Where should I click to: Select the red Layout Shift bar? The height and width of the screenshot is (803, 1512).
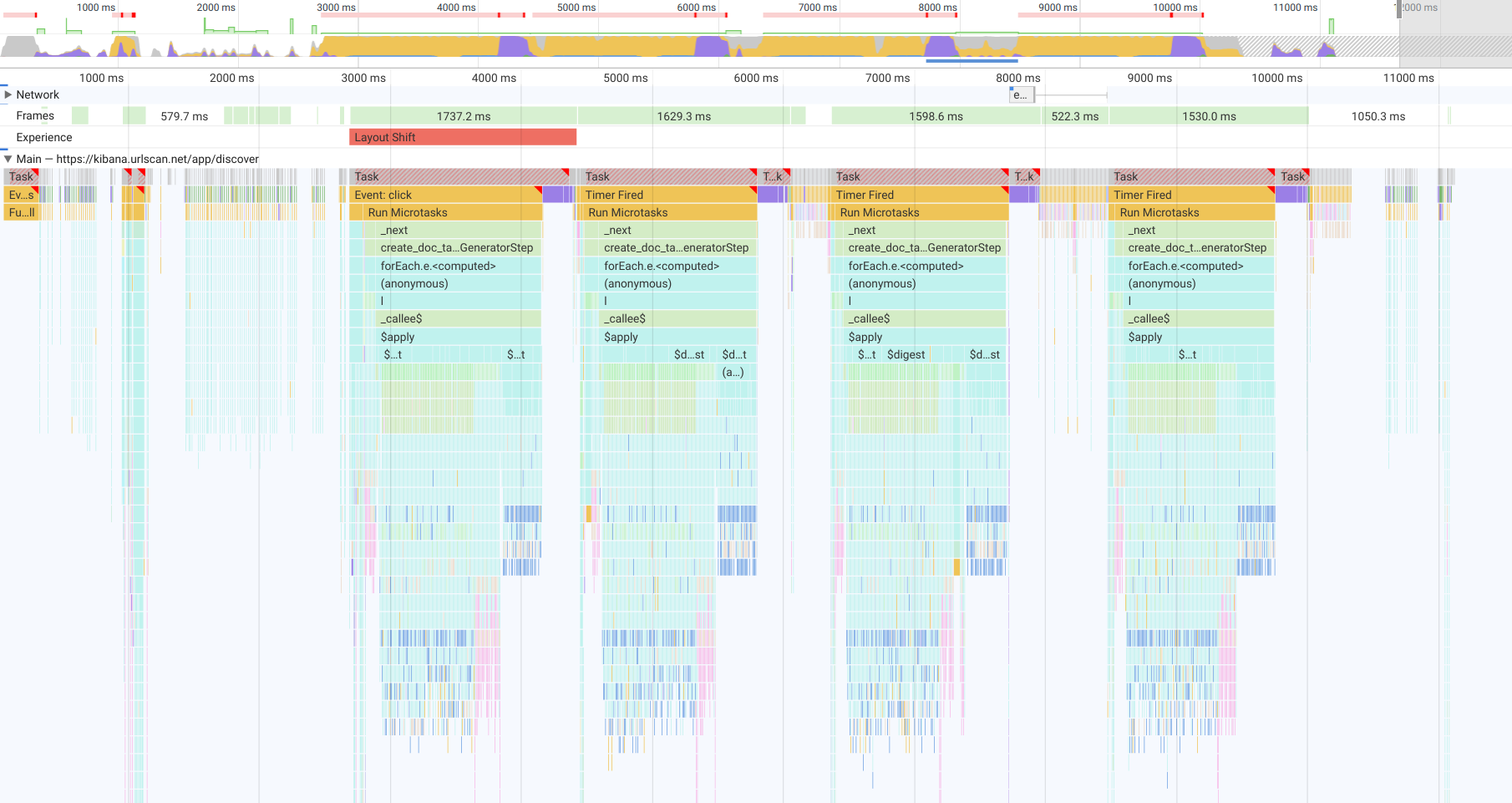[463, 137]
